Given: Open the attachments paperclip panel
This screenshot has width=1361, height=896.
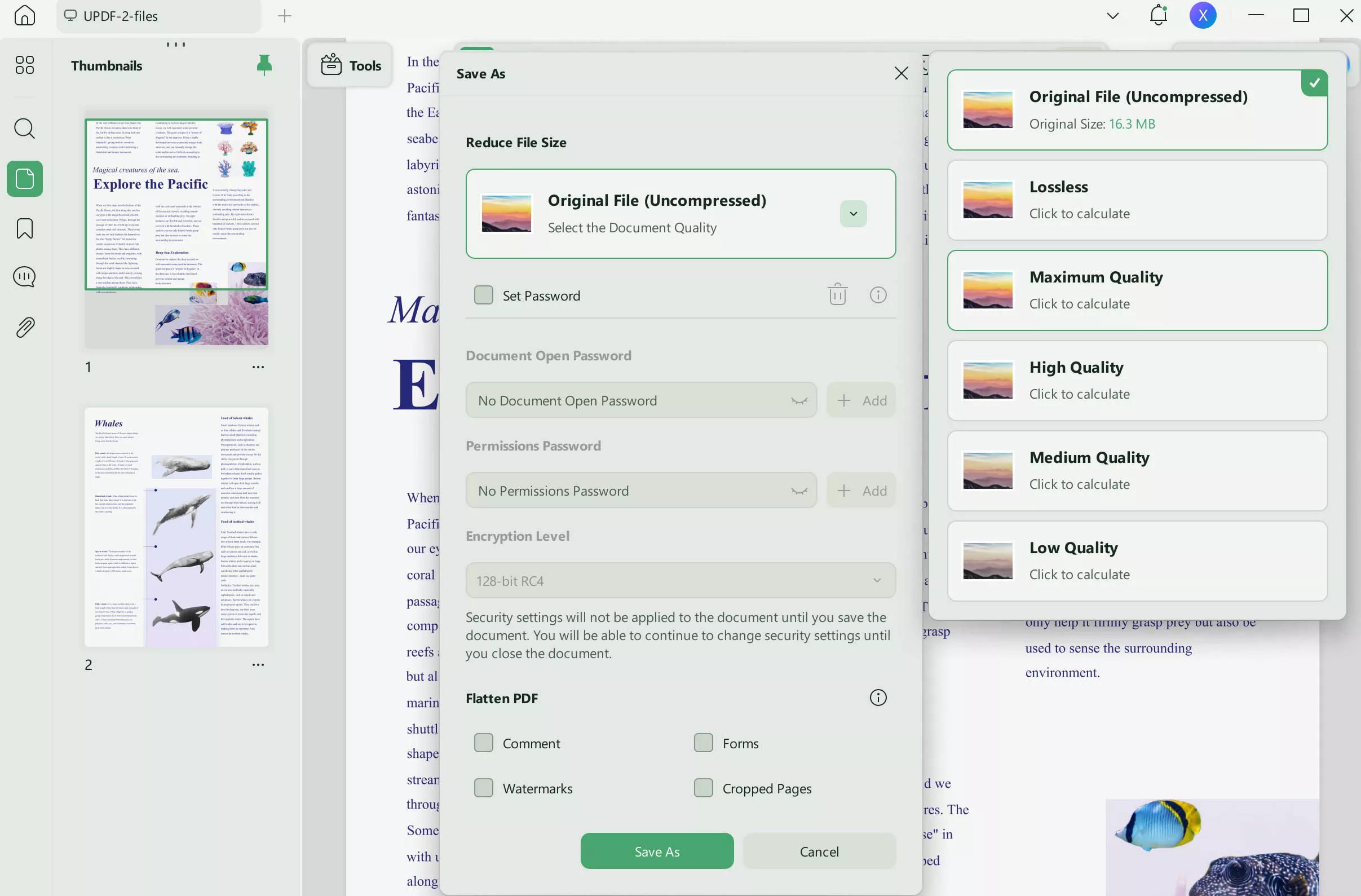Looking at the screenshot, I should (x=25, y=328).
